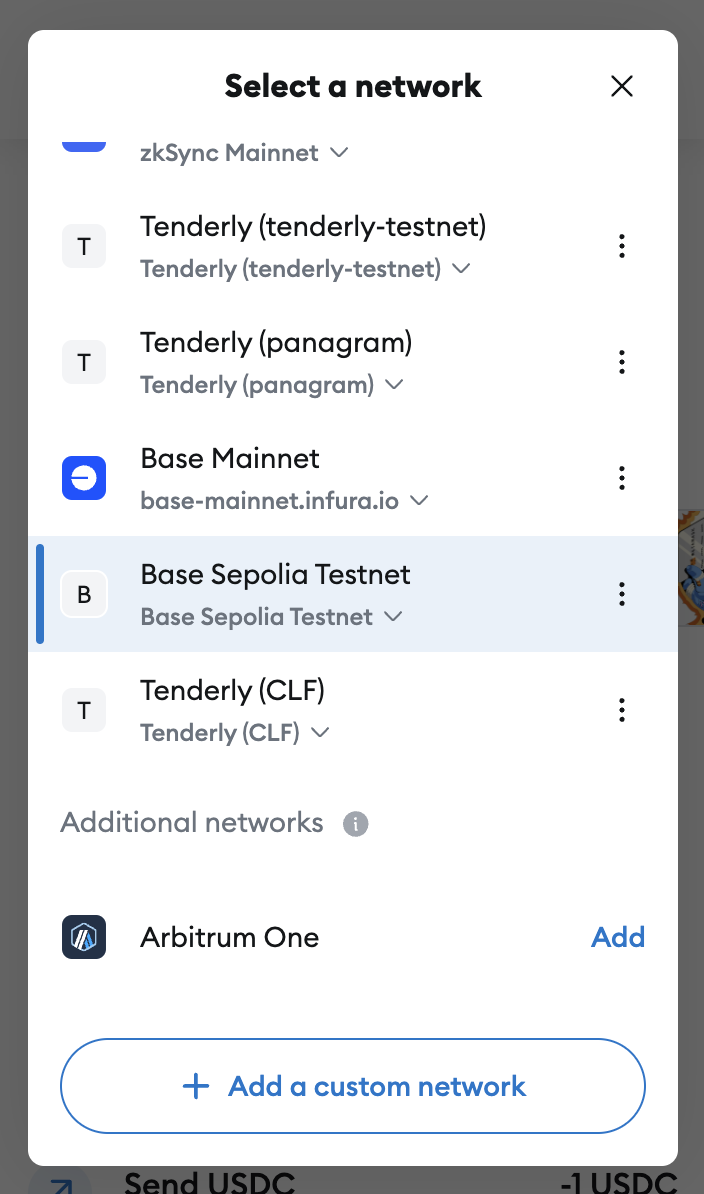Add the Arbitrum One network

618,937
